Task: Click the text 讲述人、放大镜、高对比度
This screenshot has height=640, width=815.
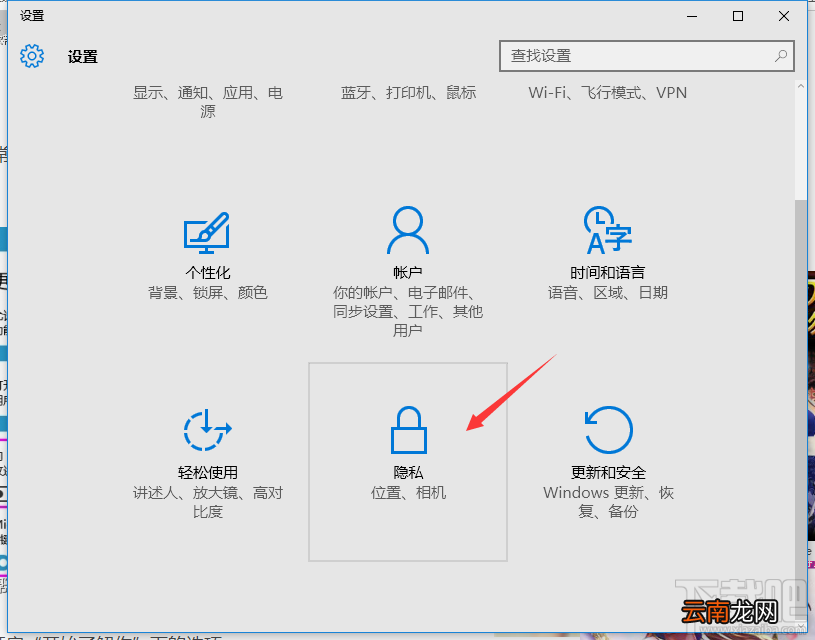Action: (x=207, y=502)
